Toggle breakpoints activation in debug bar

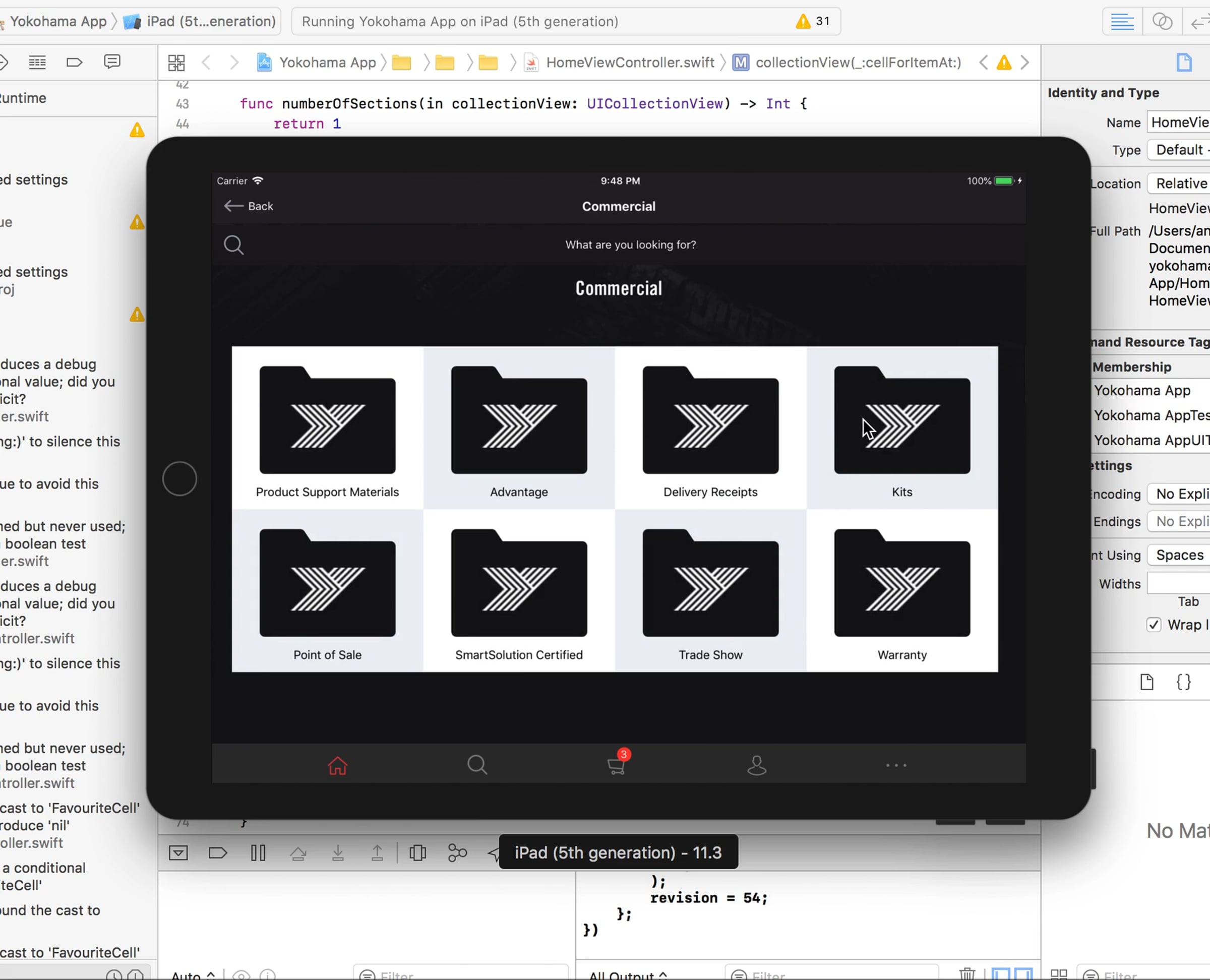pyautogui.click(x=217, y=852)
